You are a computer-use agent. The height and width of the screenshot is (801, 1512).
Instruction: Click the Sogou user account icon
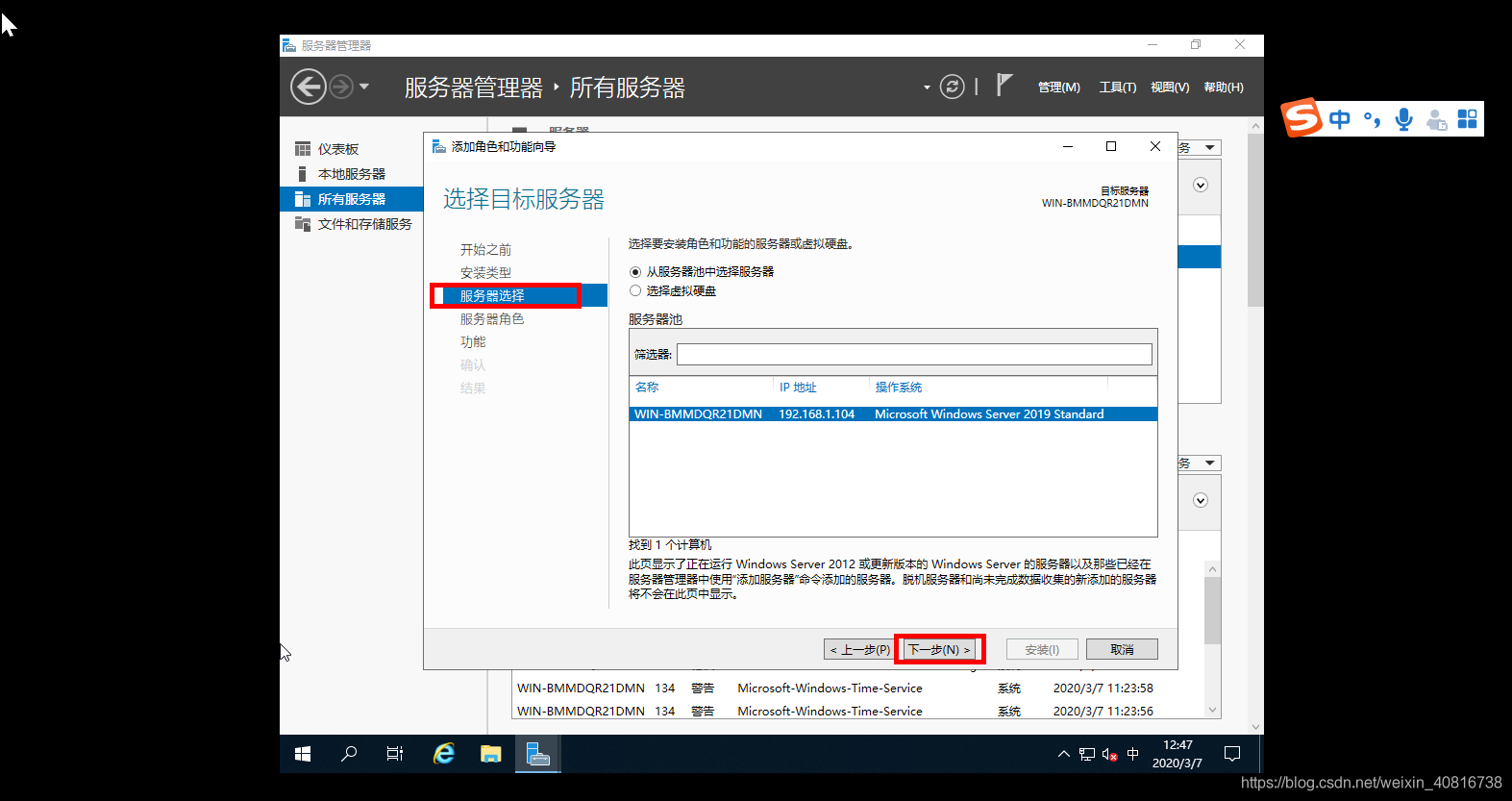(1436, 119)
